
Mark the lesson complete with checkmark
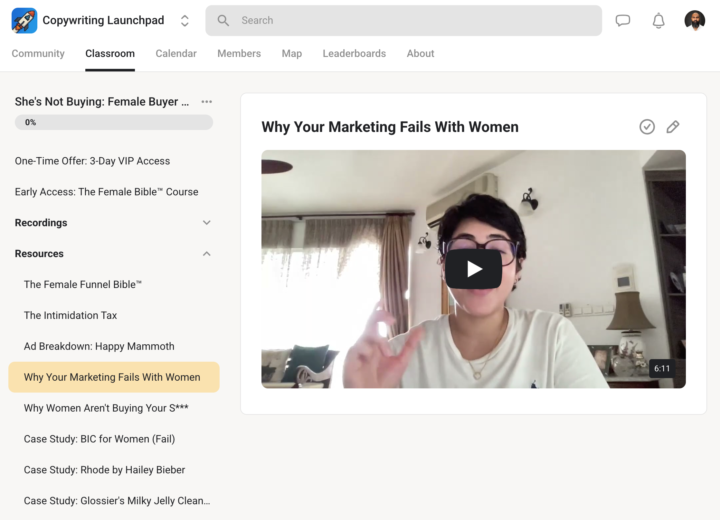click(x=647, y=127)
